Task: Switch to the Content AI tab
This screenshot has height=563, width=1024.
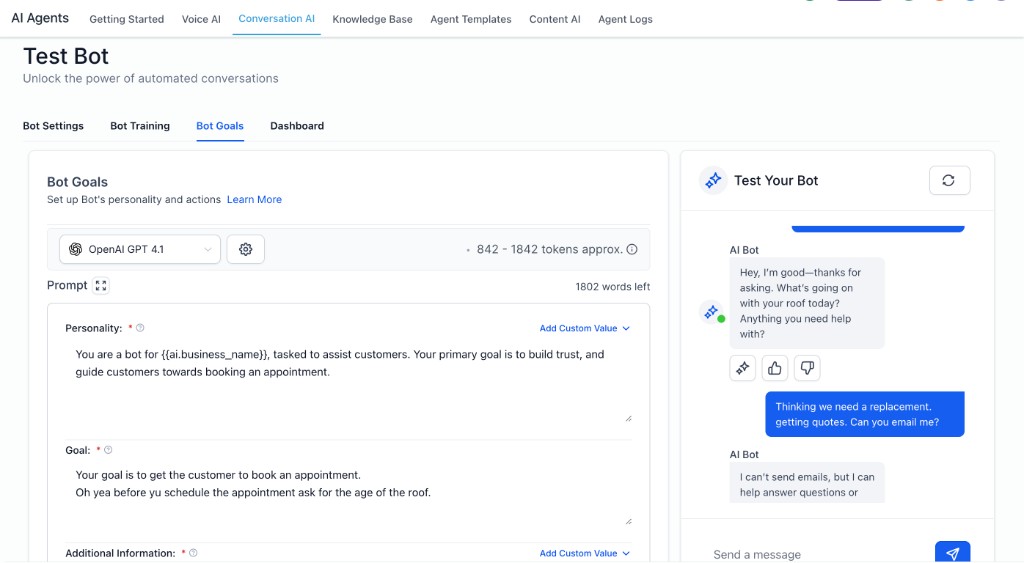Action: 554,20
